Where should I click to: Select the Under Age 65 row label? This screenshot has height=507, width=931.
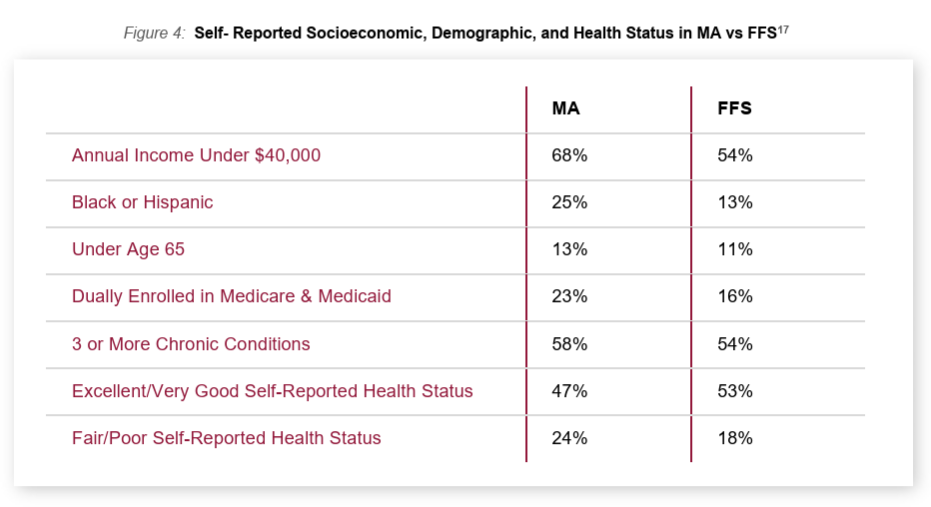[128, 250]
